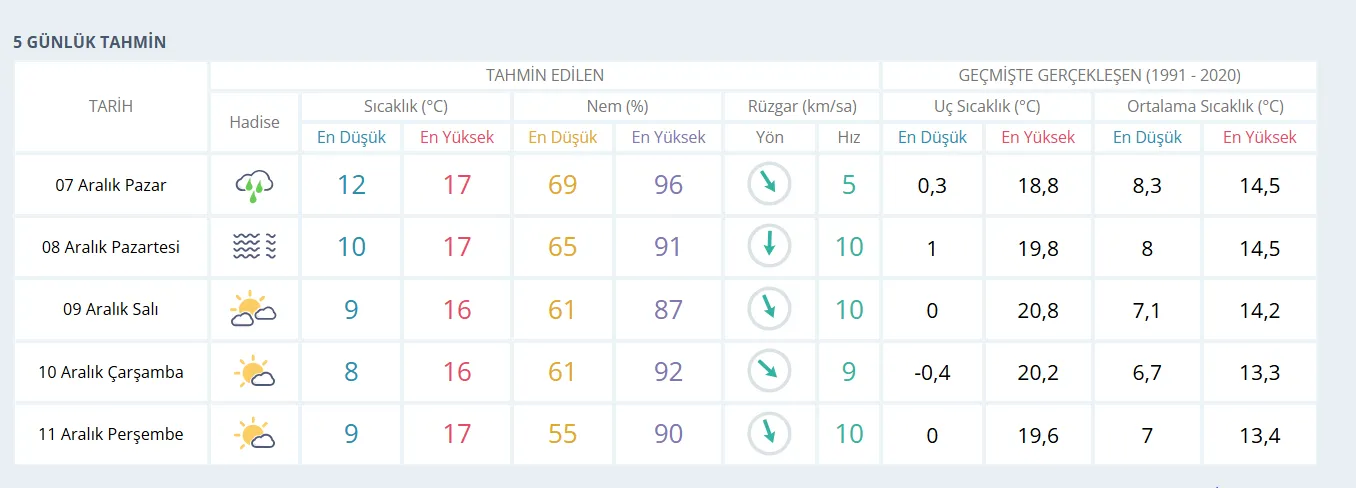Click the downward wind arrow for 08 Aralık
Screen dimensions: 1356x488
[769, 247]
